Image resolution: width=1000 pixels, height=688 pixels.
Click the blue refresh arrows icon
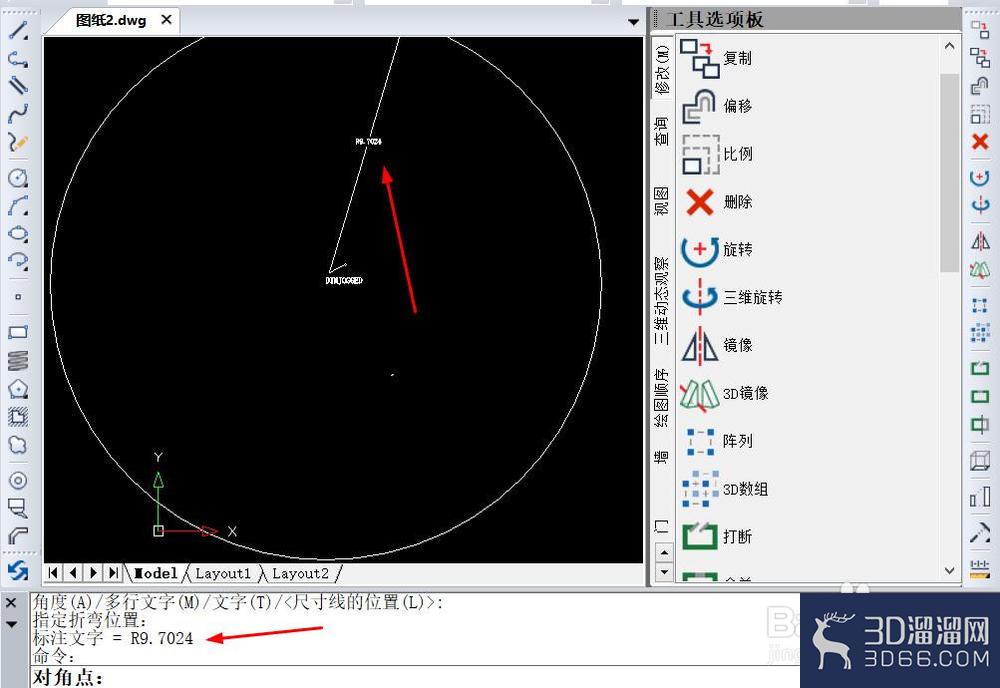click(18, 569)
